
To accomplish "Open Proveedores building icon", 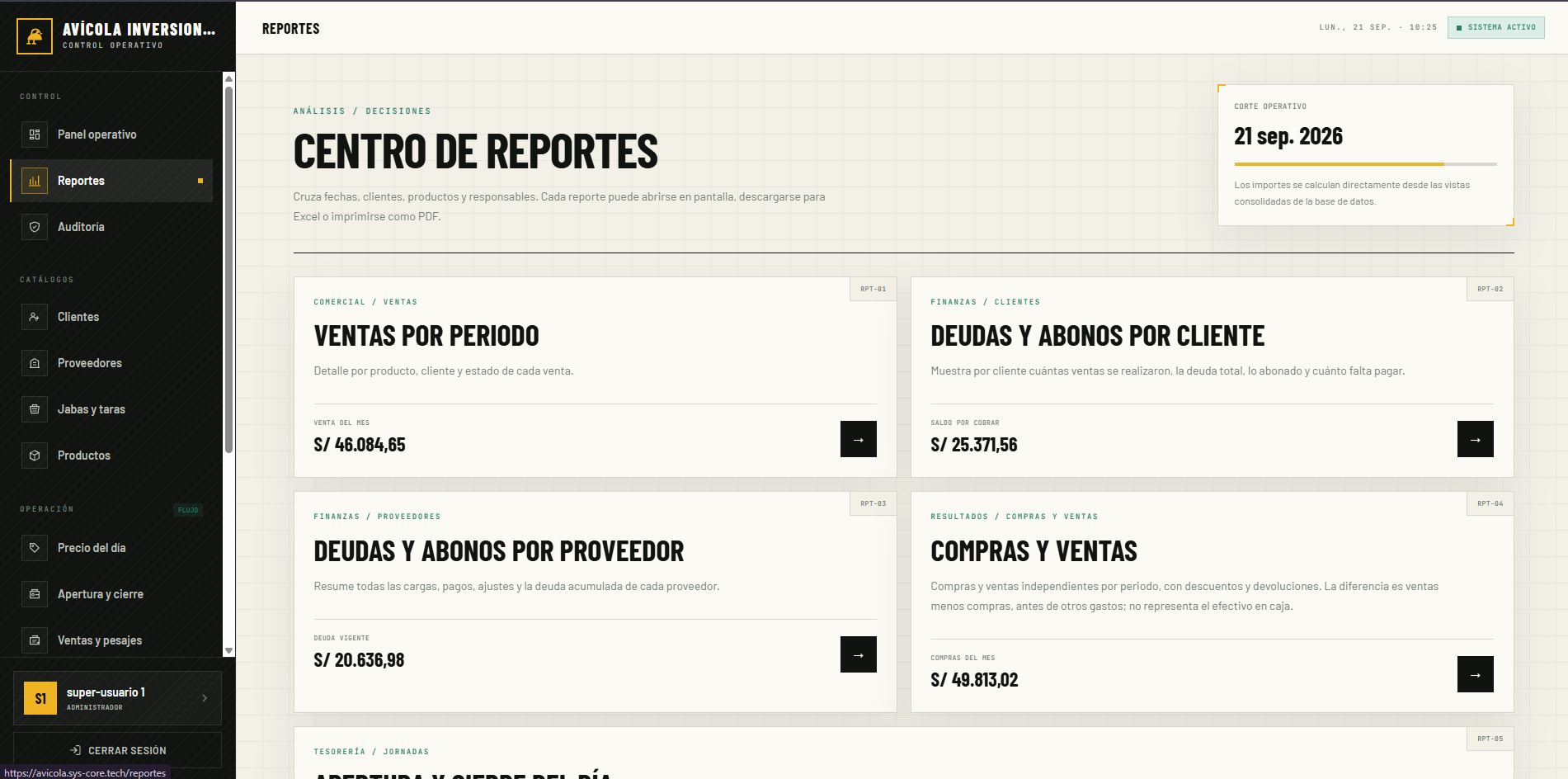I will (35, 363).
